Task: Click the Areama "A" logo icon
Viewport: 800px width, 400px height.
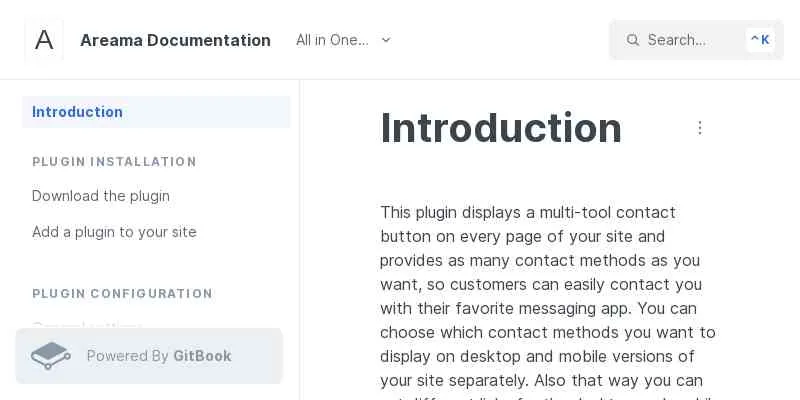Action: [x=44, y=40]
